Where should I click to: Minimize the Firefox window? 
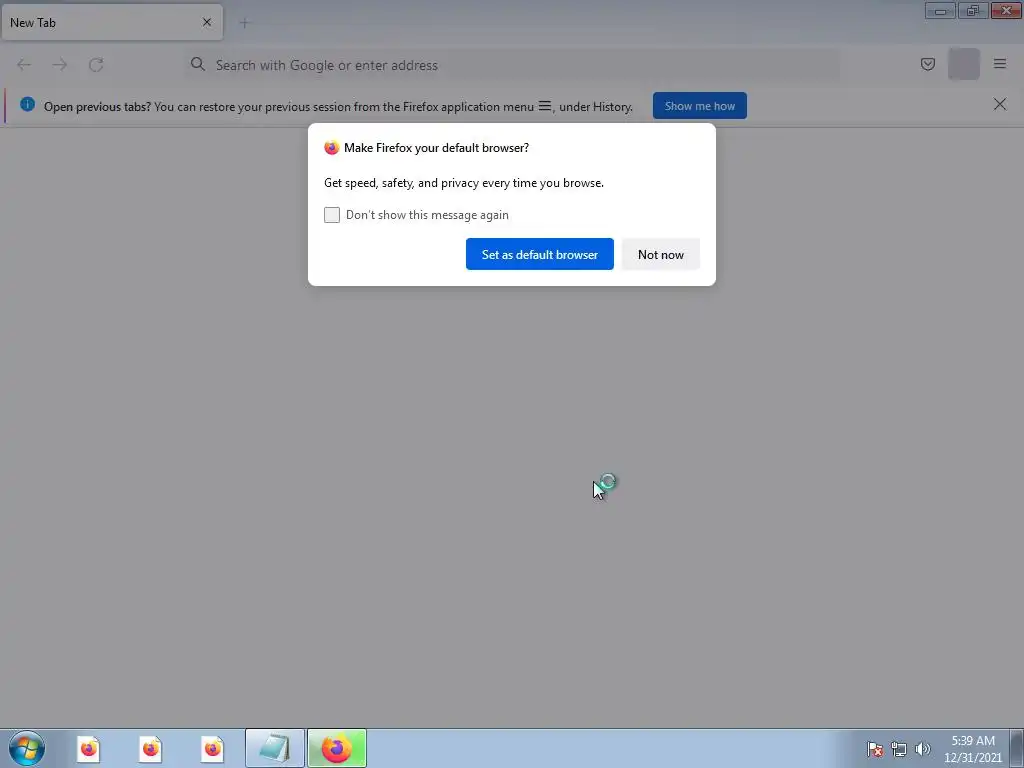click(x=940, y=11)
